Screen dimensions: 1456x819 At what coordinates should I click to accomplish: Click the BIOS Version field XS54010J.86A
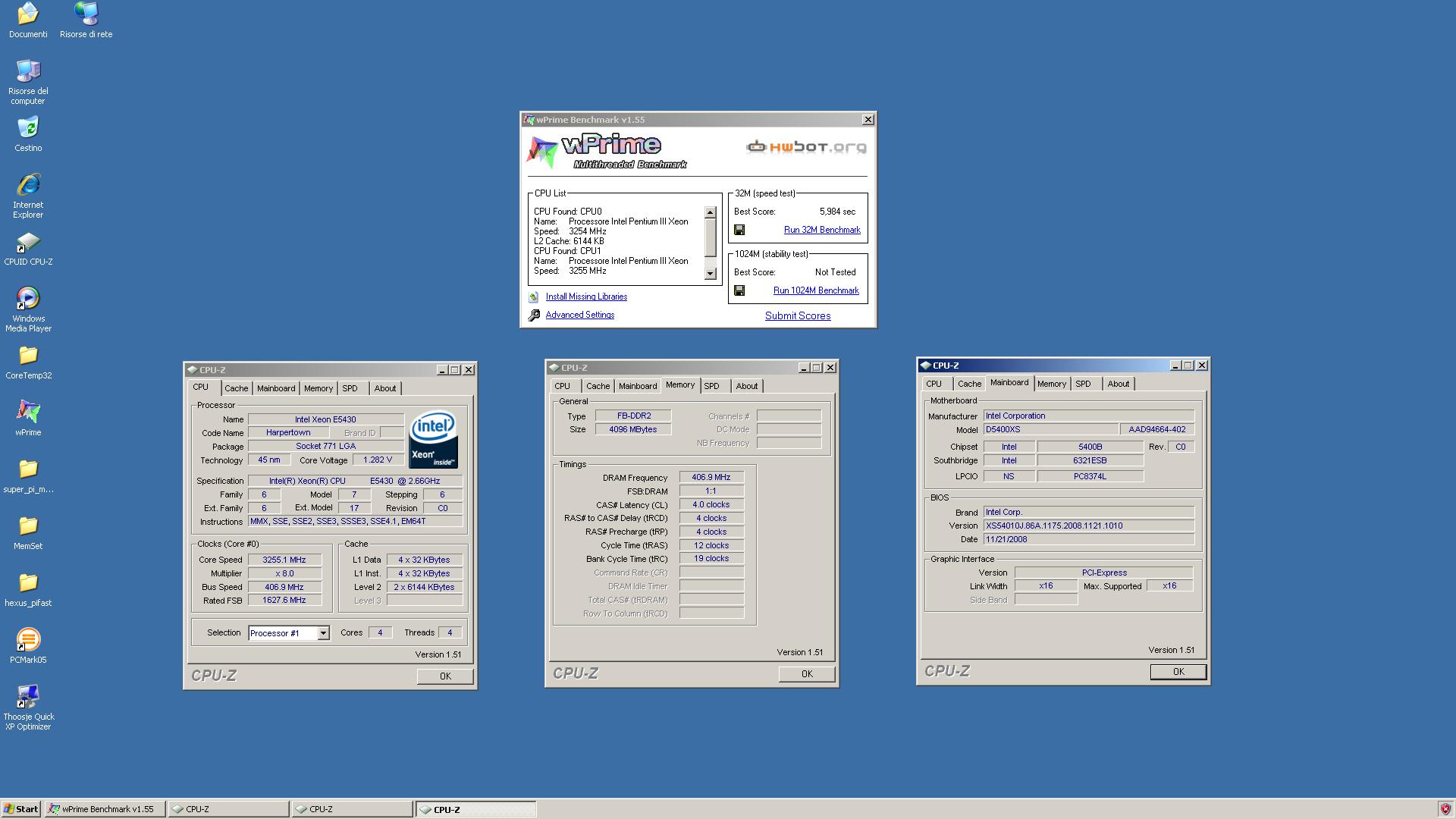pyautogui.click(x=1089, y=526)
